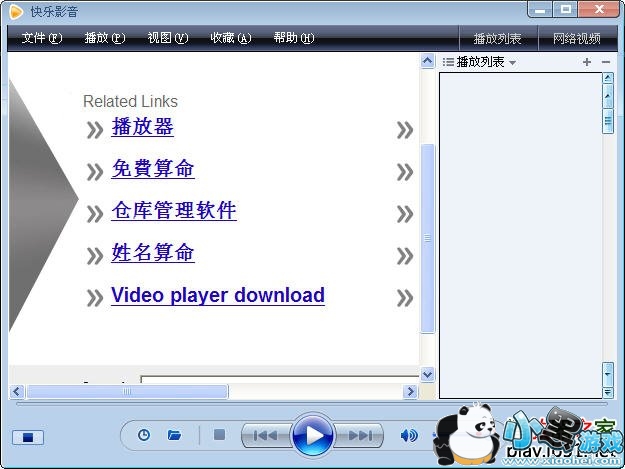Remove an item with the playlist minus icon
This screenshot has width=625, height=469.
tap(606, 62)
